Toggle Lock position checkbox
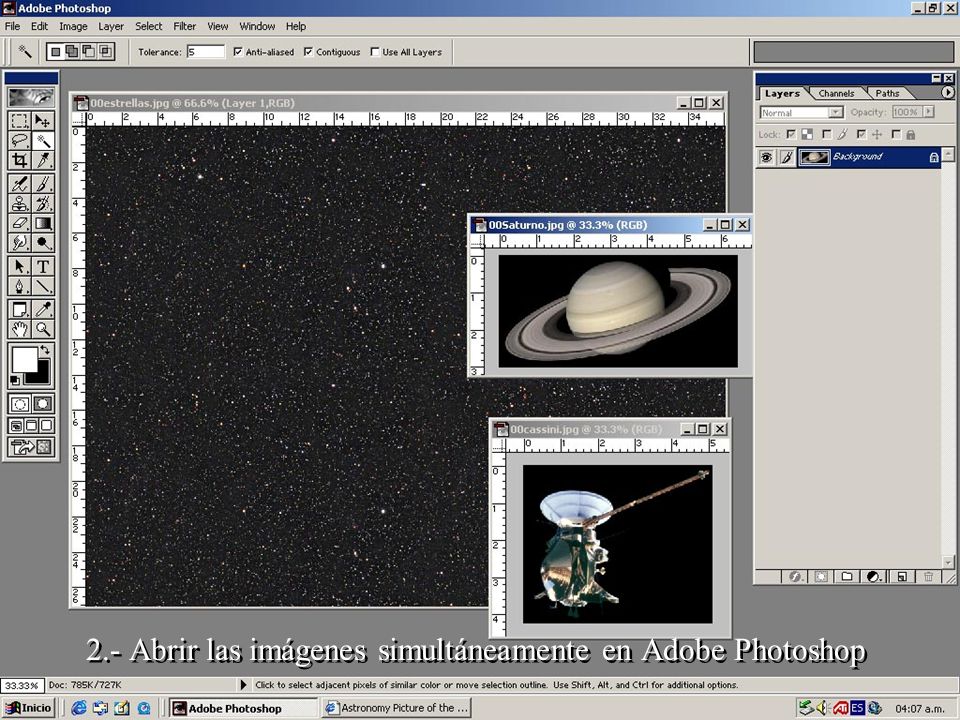This screenshot has height=720, width=960. pyautogui.click(x=861, y=134)
